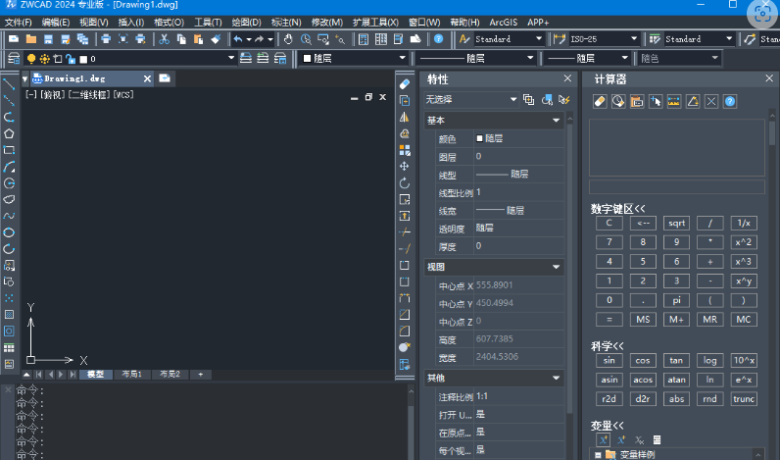
Task: Activate the Pan hand tool
Action: point(288,39)
